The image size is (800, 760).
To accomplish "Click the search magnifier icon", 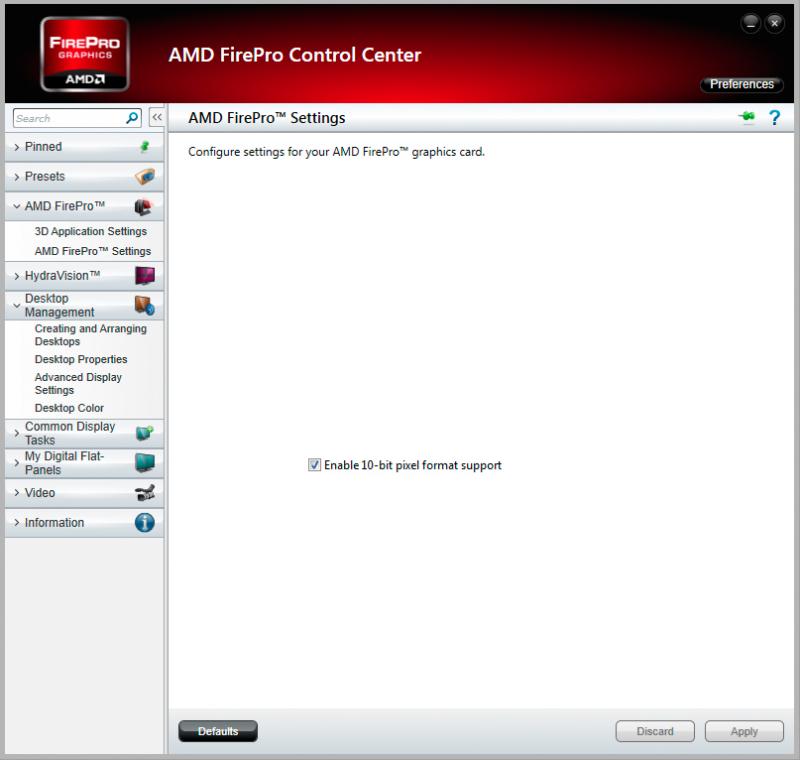I will (132, 118).
